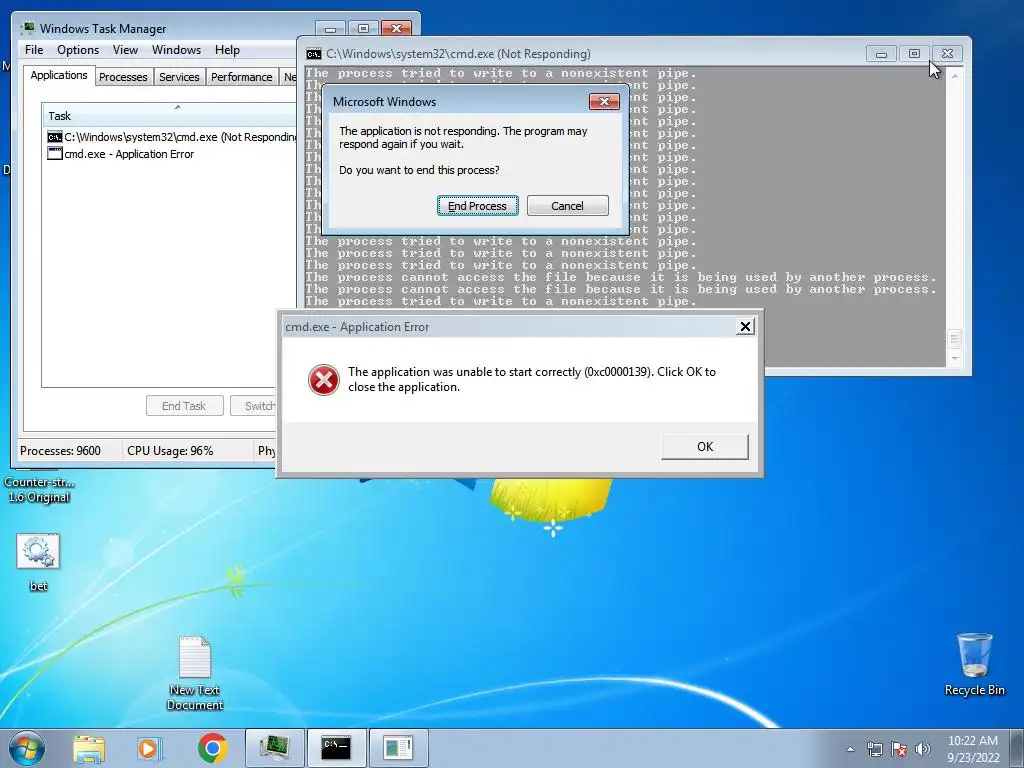Open the View menu in Task Manager

pyautogui.click(x=125, y=50)
